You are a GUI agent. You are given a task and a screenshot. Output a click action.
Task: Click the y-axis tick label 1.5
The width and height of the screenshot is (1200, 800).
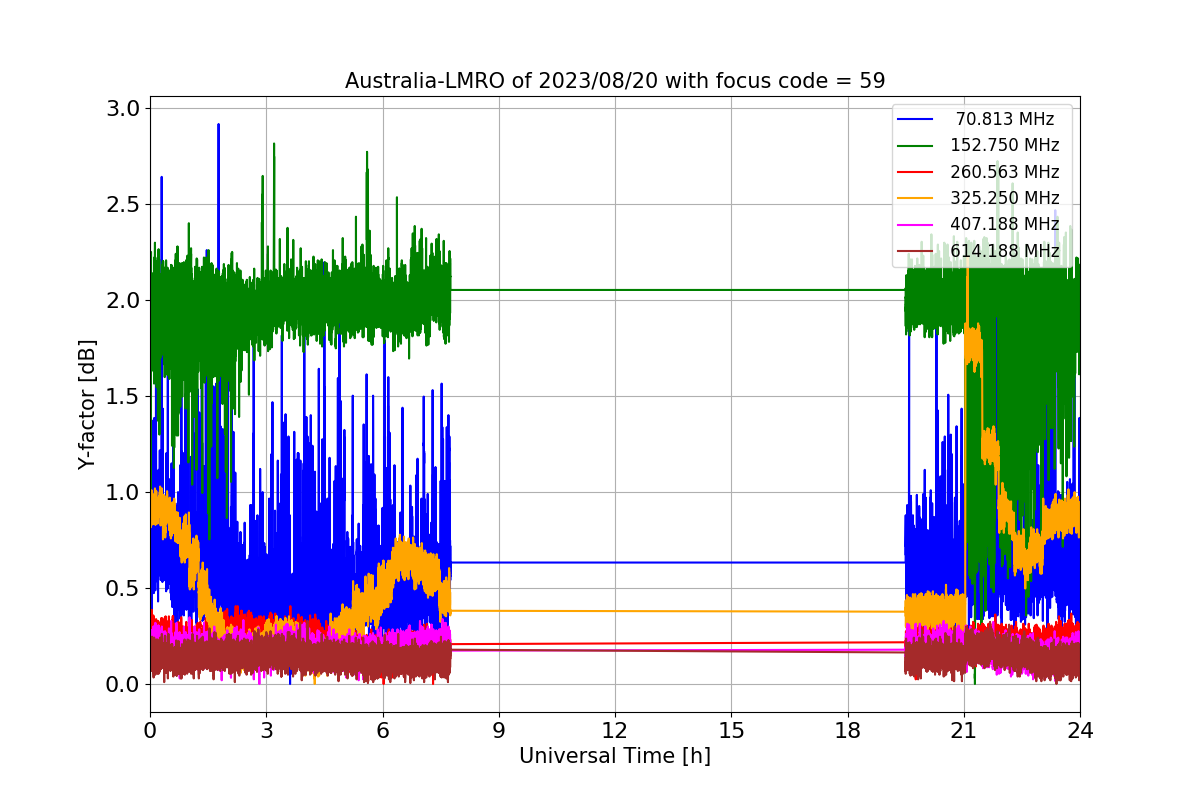123,396
